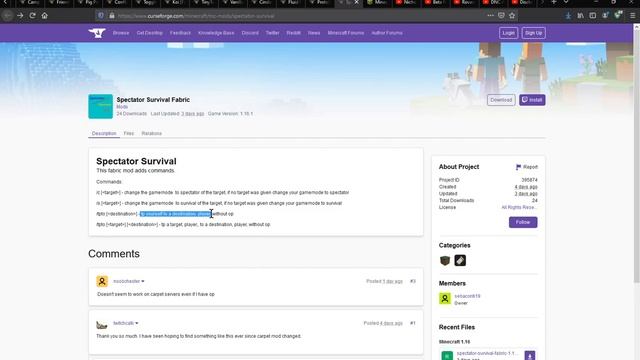Open Firefox hamburger menu

(632, 16)
